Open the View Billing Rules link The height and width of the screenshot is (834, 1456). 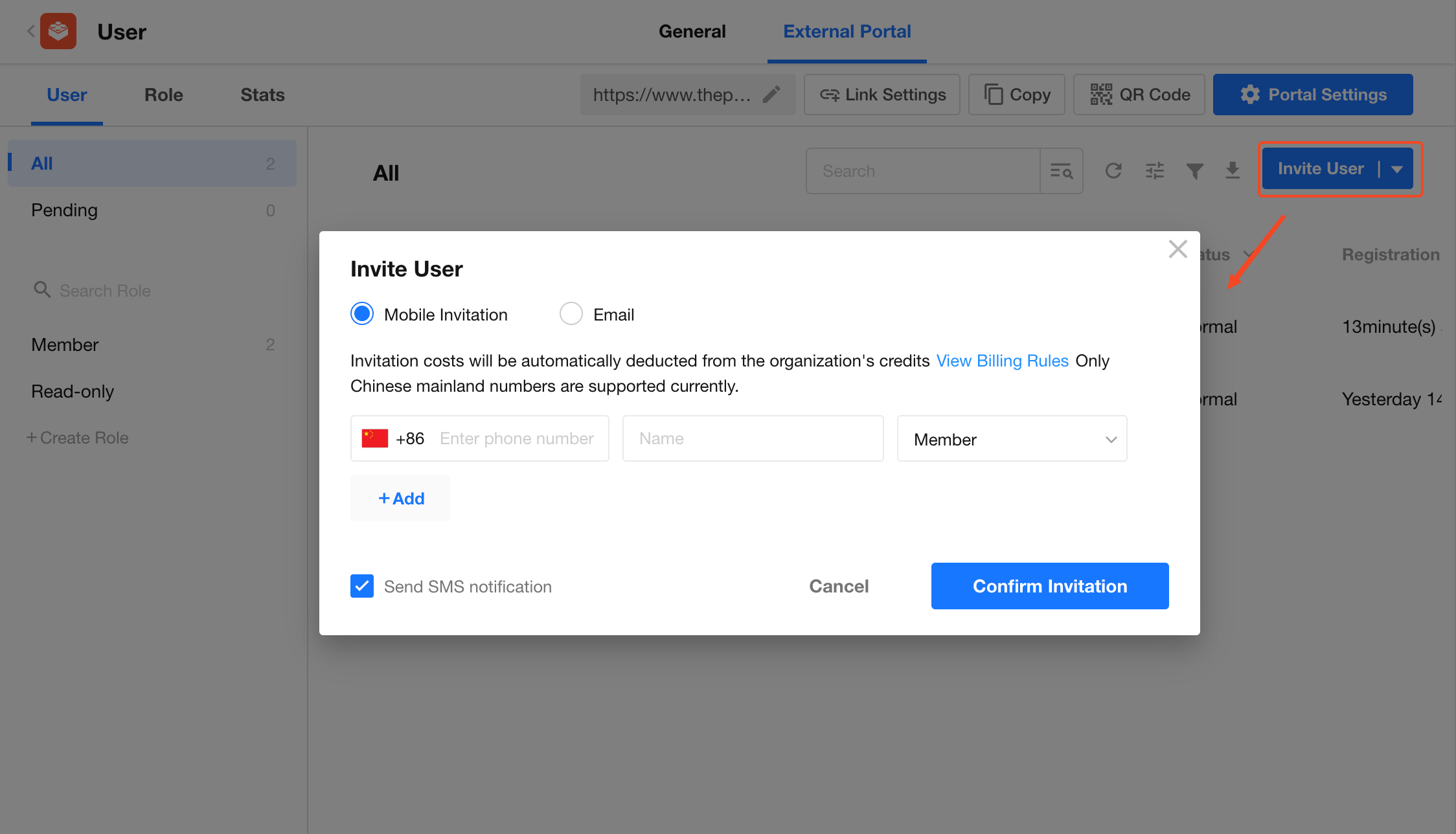pyautogui.click(x=1002, y=361)
